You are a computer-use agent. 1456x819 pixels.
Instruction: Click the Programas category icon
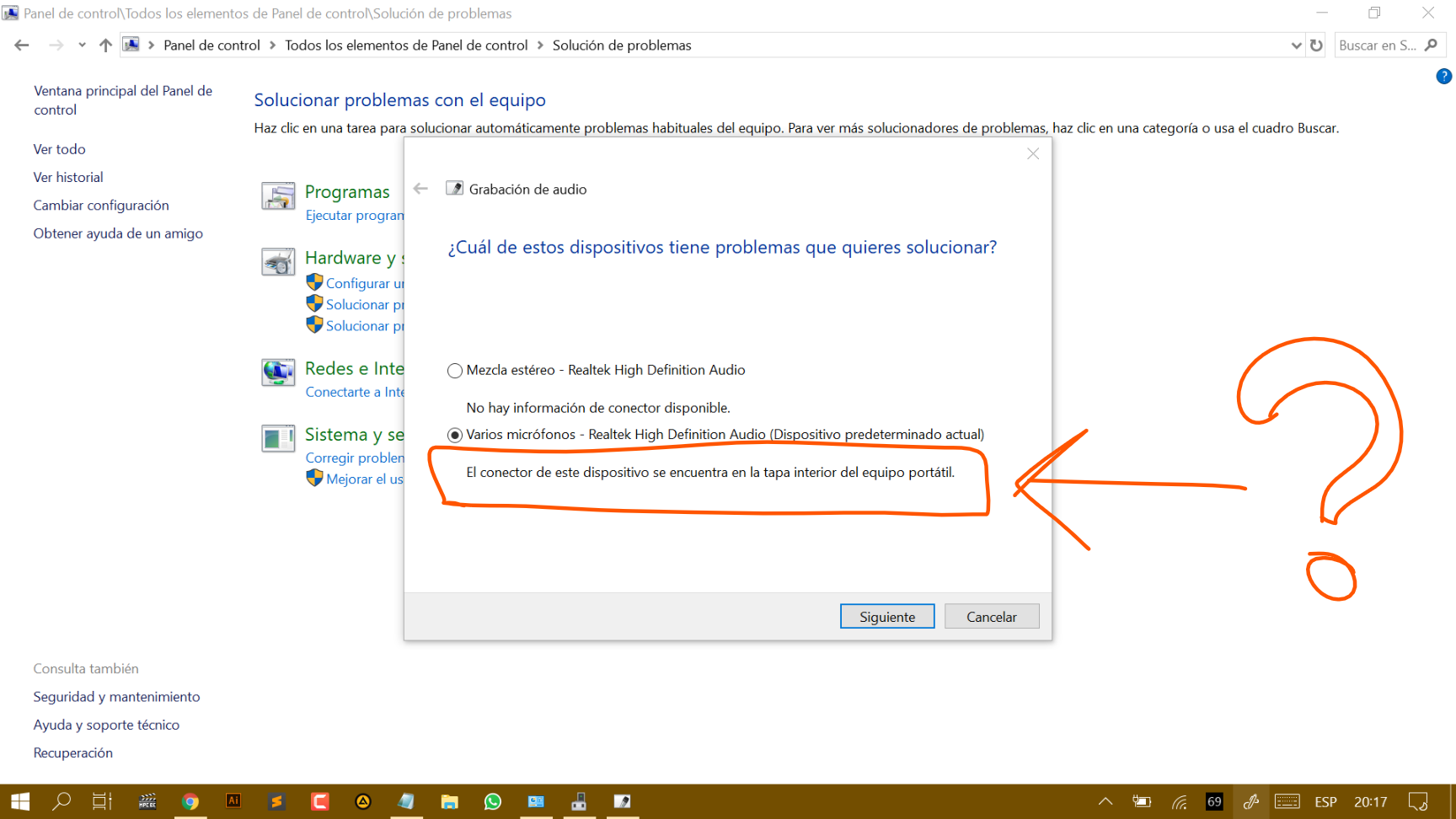(x=278, y=195)
